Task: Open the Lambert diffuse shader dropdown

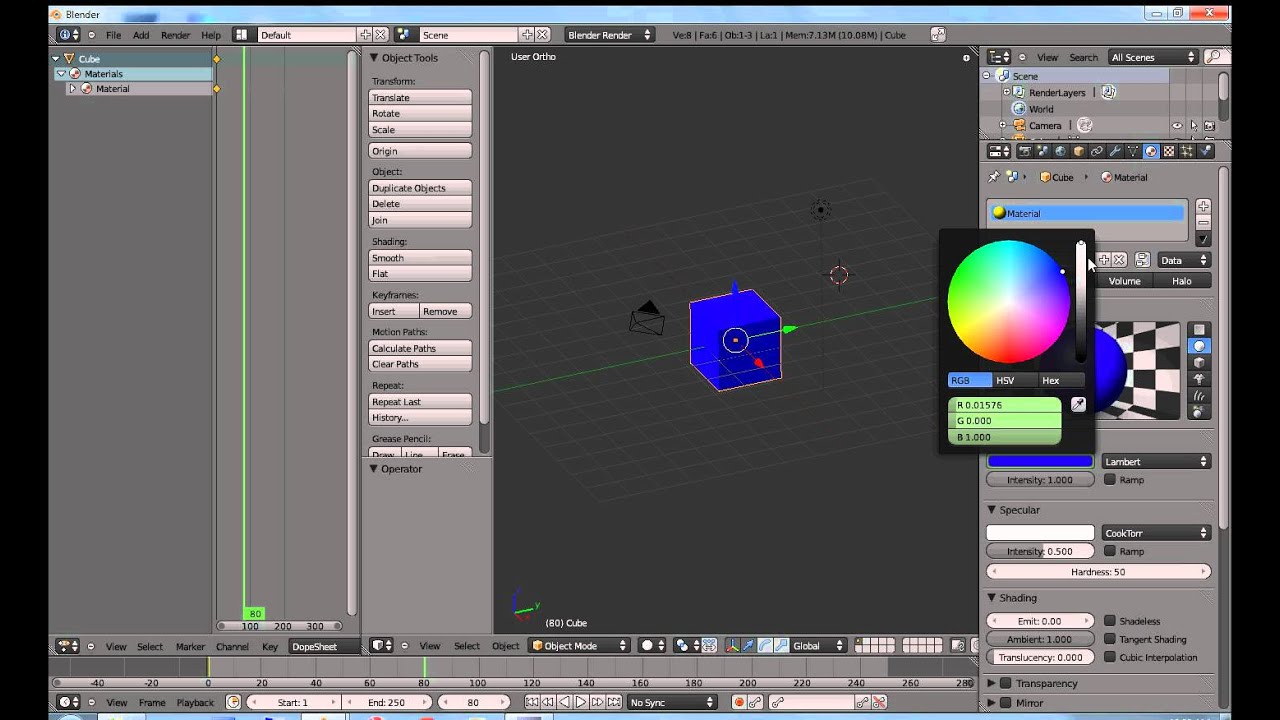Action: click(x=1156, y=461)
